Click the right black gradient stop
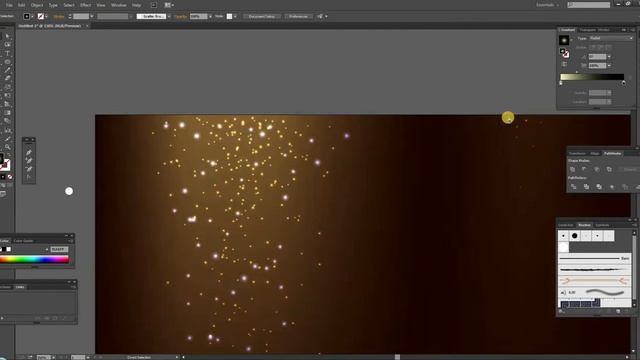 coord(624,83)
